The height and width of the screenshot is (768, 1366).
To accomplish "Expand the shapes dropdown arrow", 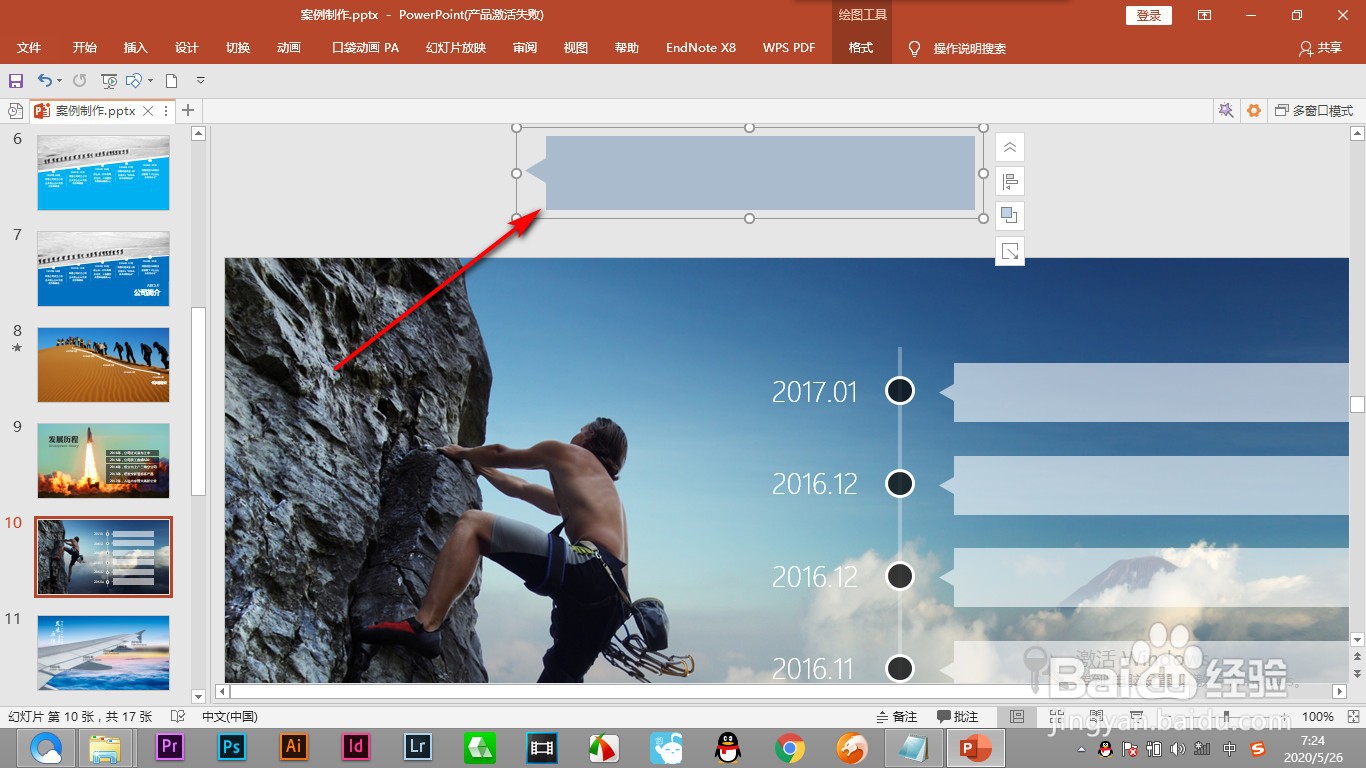I will pos(150,81).
